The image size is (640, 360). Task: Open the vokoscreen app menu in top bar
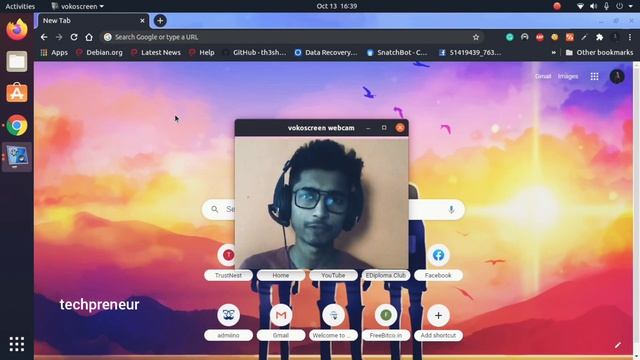click(x=78, y=6)
